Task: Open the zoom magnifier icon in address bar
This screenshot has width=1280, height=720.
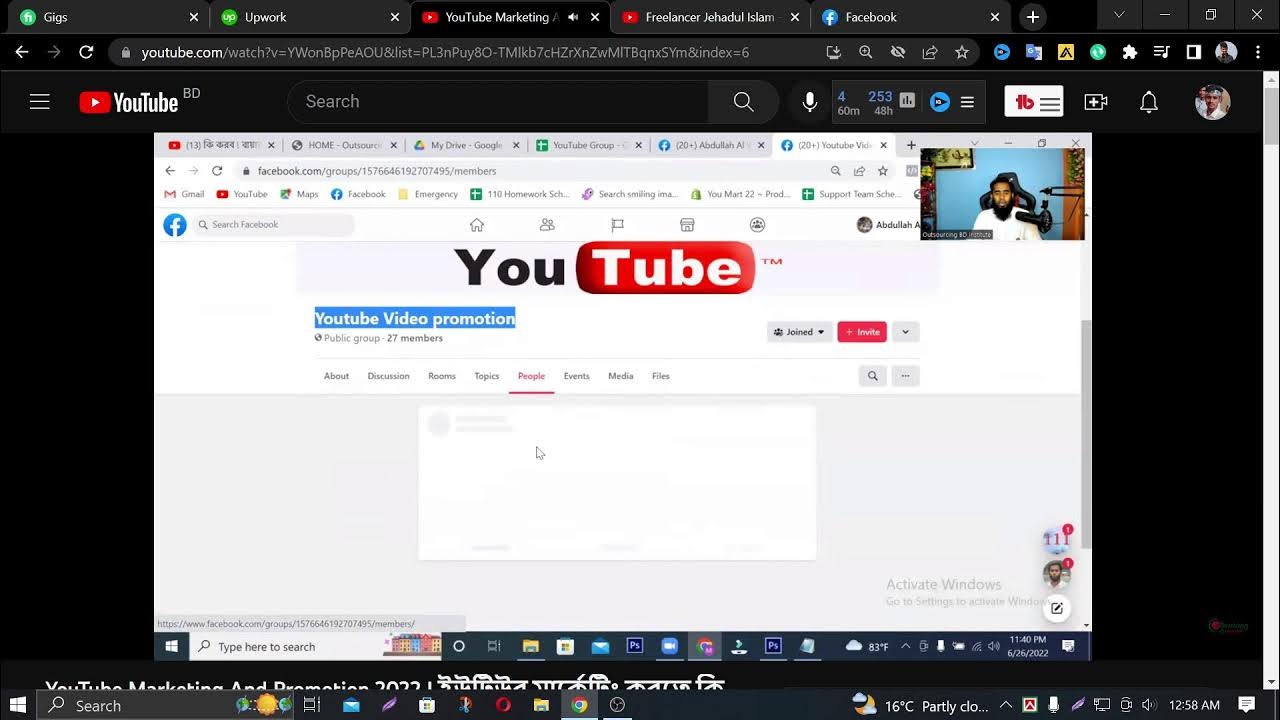Action: point(866,52)
